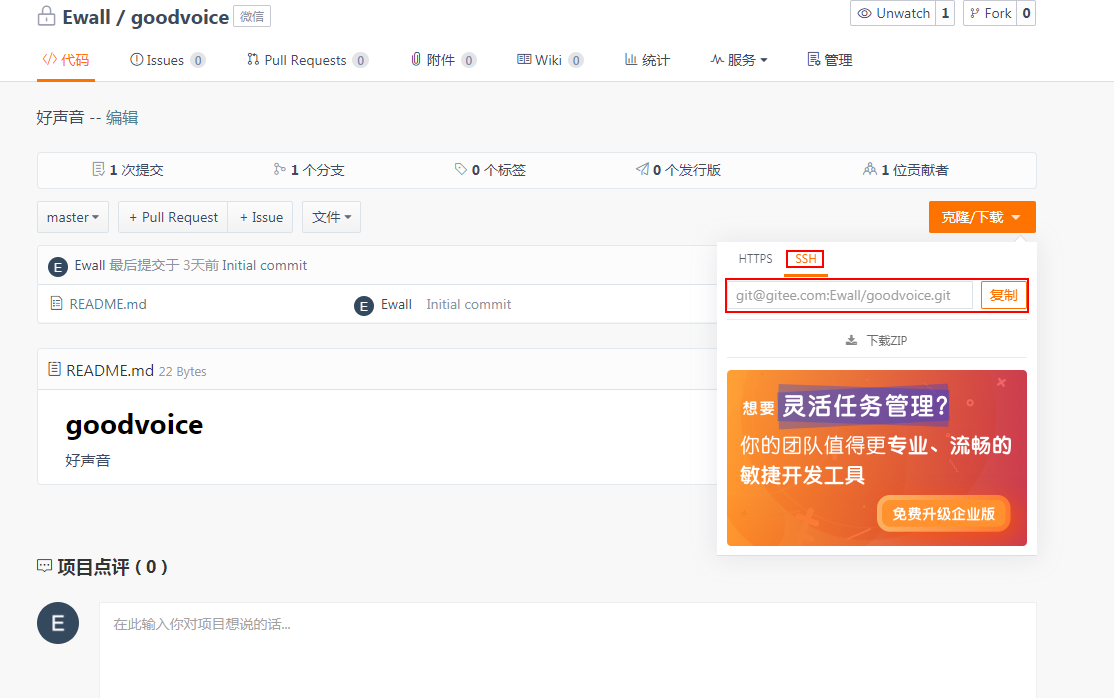Screen dimensions: 1114x698
Task: Open the Initial commit link in the header row
Action: (264, 265)
